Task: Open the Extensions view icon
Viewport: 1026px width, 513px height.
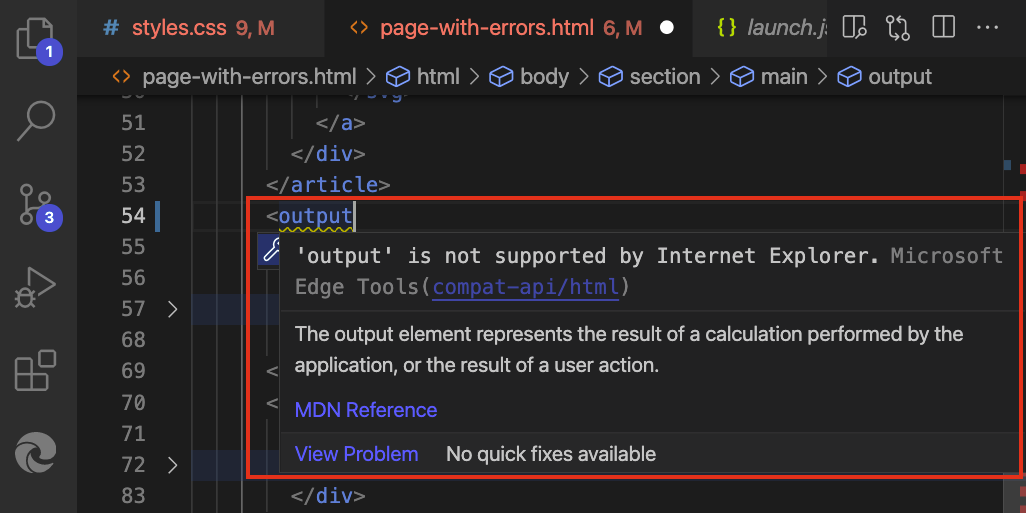Action: 36,371
